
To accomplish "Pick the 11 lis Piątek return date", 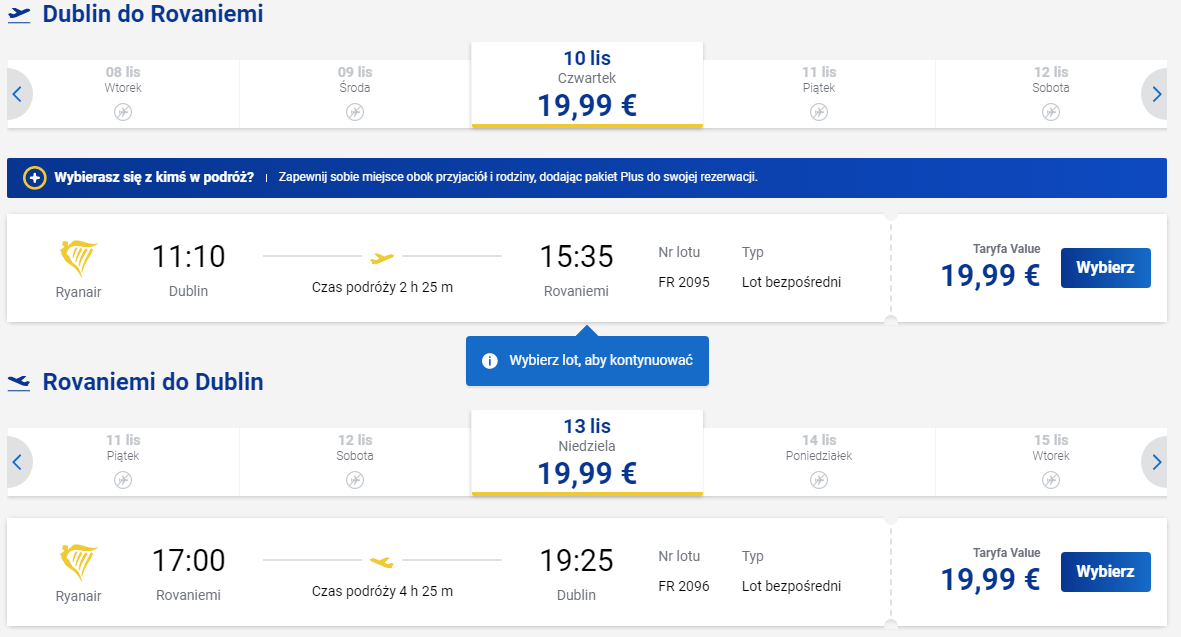I will tap(124, 462).
